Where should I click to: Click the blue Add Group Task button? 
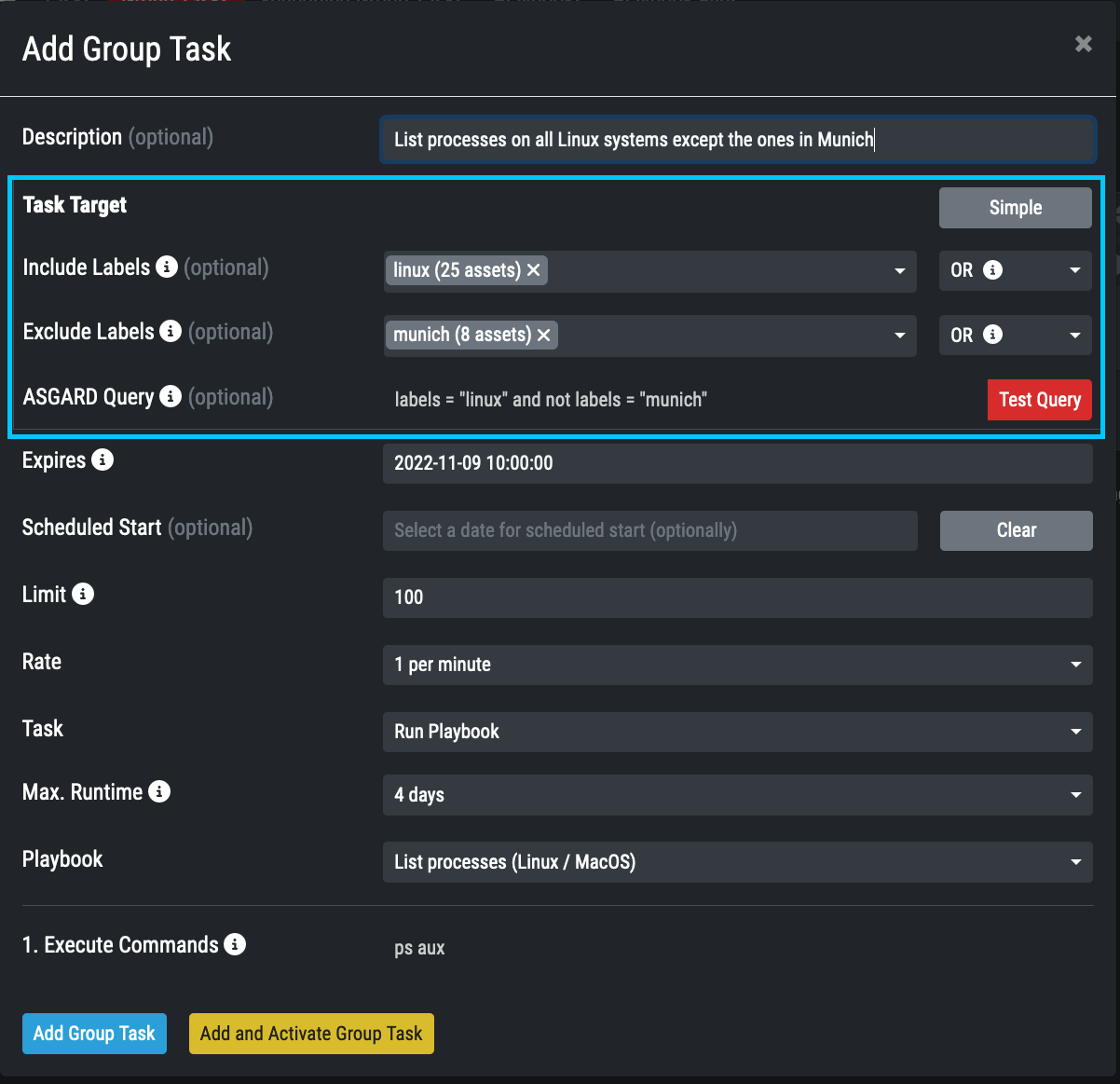click(x=94, y=1034)
